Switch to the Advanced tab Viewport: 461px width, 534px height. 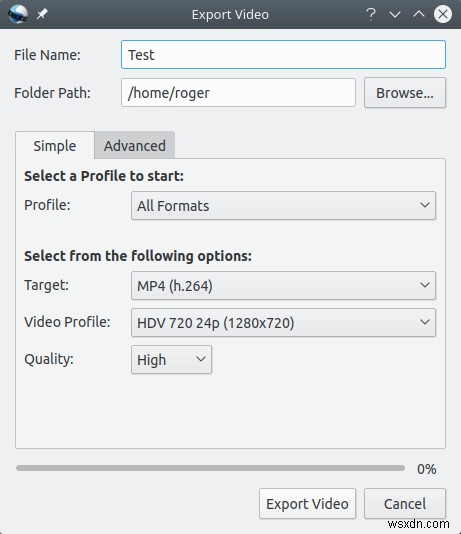click(135, 146)
